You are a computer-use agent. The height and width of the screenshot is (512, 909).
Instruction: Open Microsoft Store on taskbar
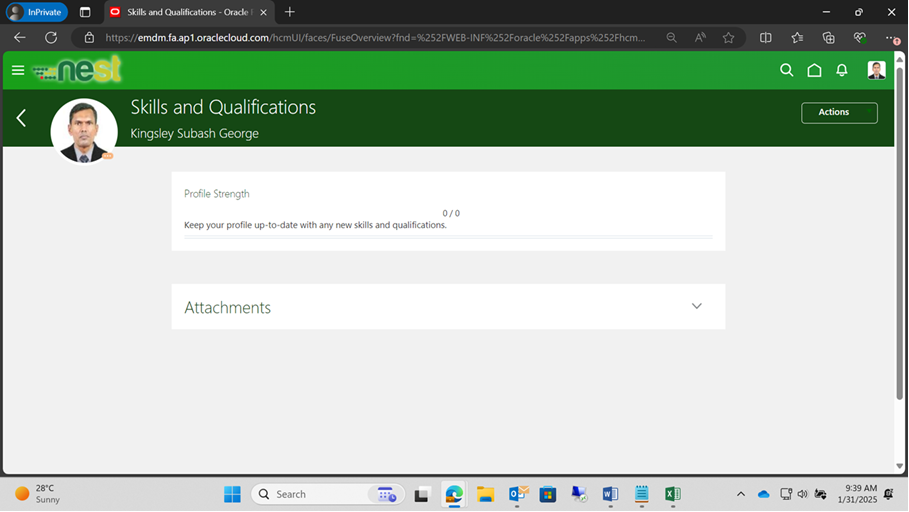click(548, 494)
